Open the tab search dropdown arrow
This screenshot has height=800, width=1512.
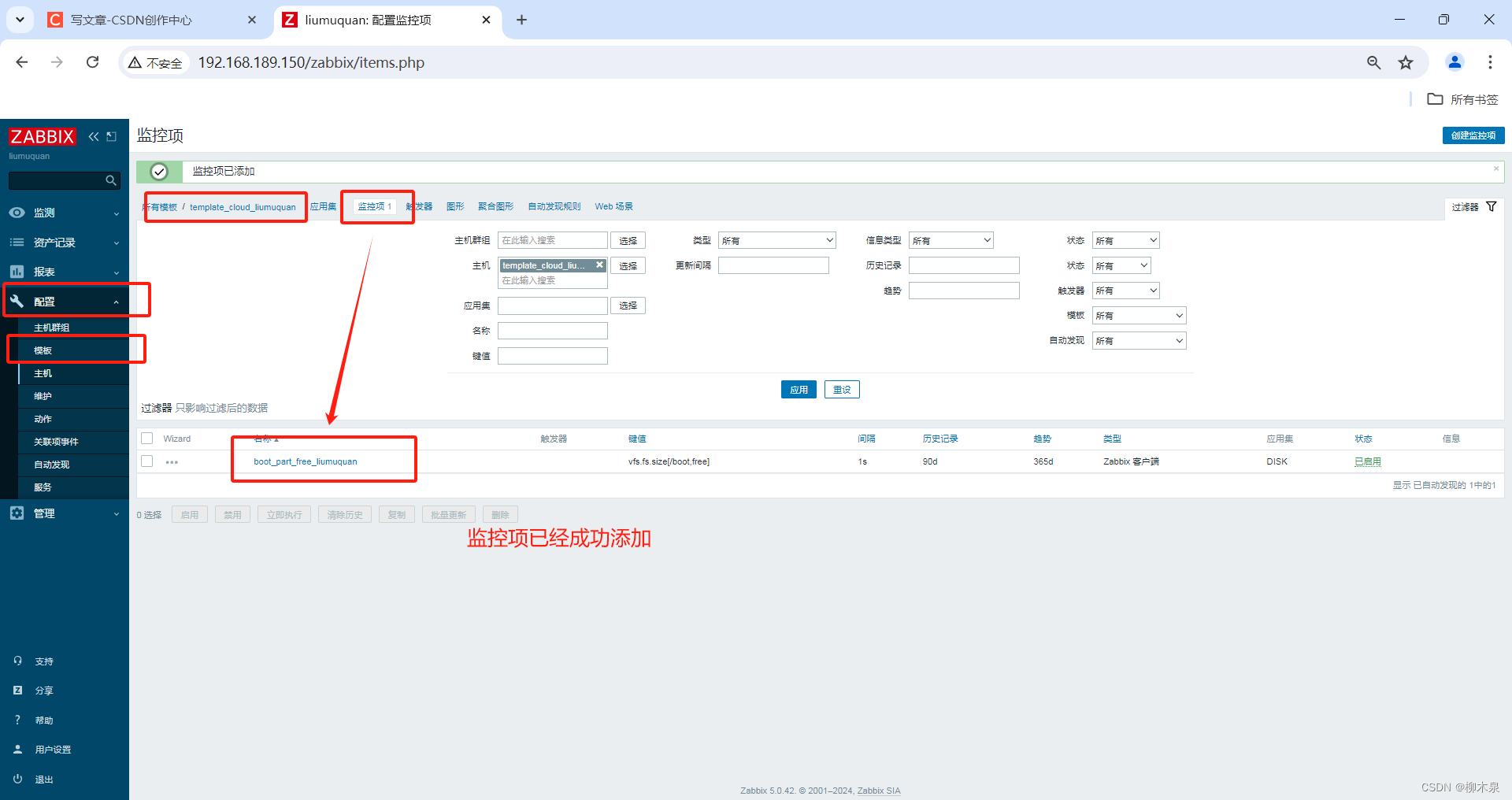click(x=20, y=20)
